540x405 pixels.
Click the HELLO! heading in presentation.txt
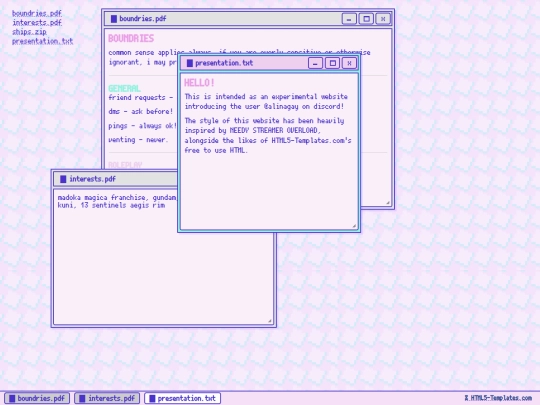point(199,83)
